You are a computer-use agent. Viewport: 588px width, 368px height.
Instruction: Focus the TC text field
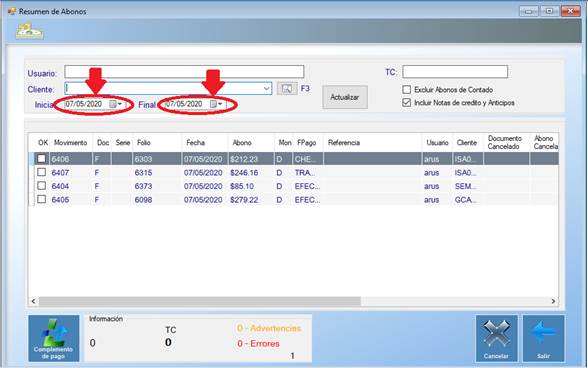click(455, 72)
